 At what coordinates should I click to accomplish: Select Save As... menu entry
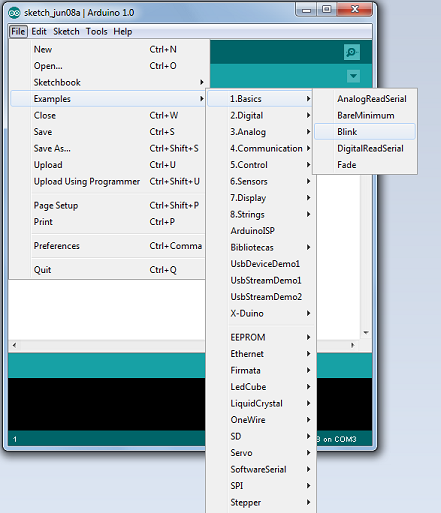click(107, 148)
